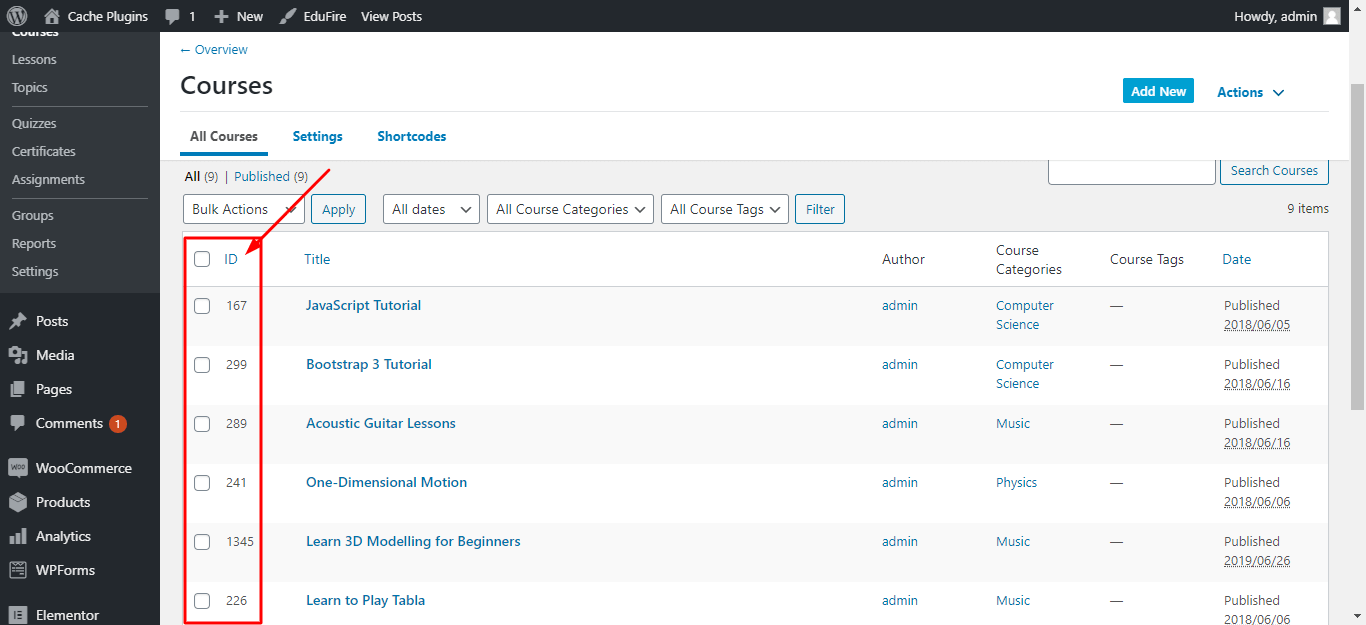Check the One-Dimensional Motion row checkbox
The width and height of the screenshot is (1366, 625).
(x=202, y=483)
